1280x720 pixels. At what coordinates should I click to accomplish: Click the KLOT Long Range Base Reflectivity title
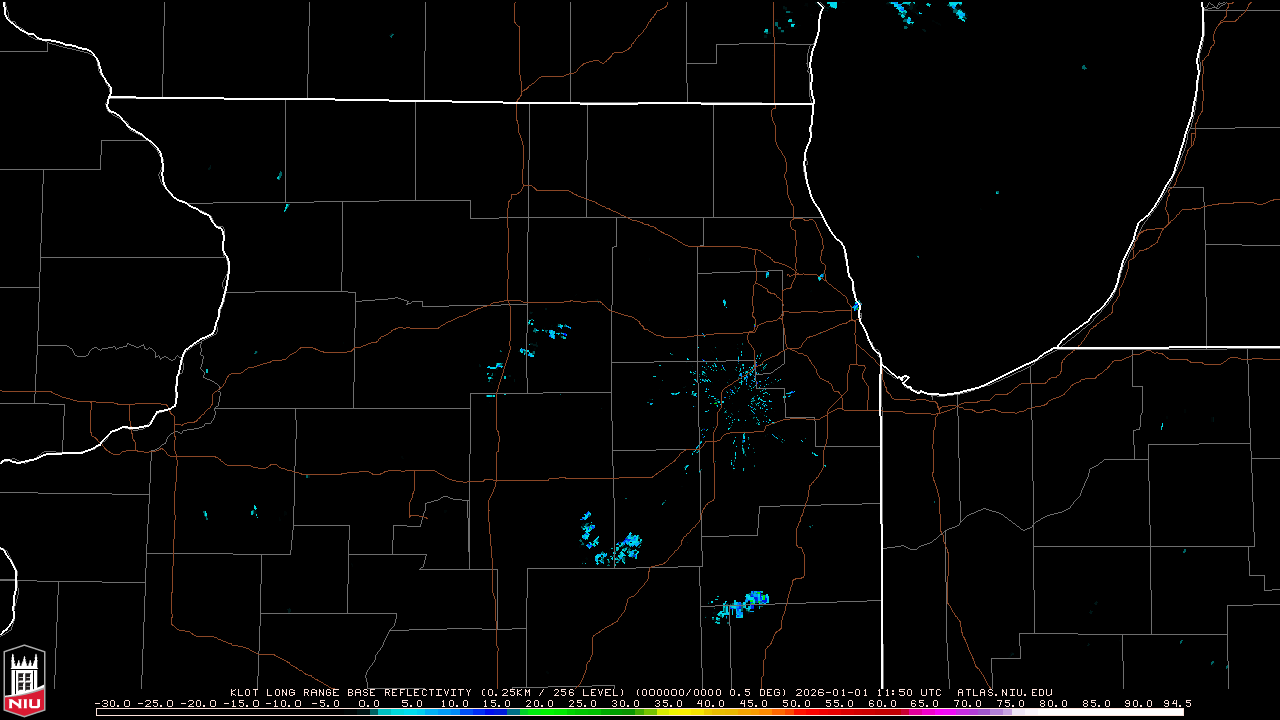pos(350,692)
